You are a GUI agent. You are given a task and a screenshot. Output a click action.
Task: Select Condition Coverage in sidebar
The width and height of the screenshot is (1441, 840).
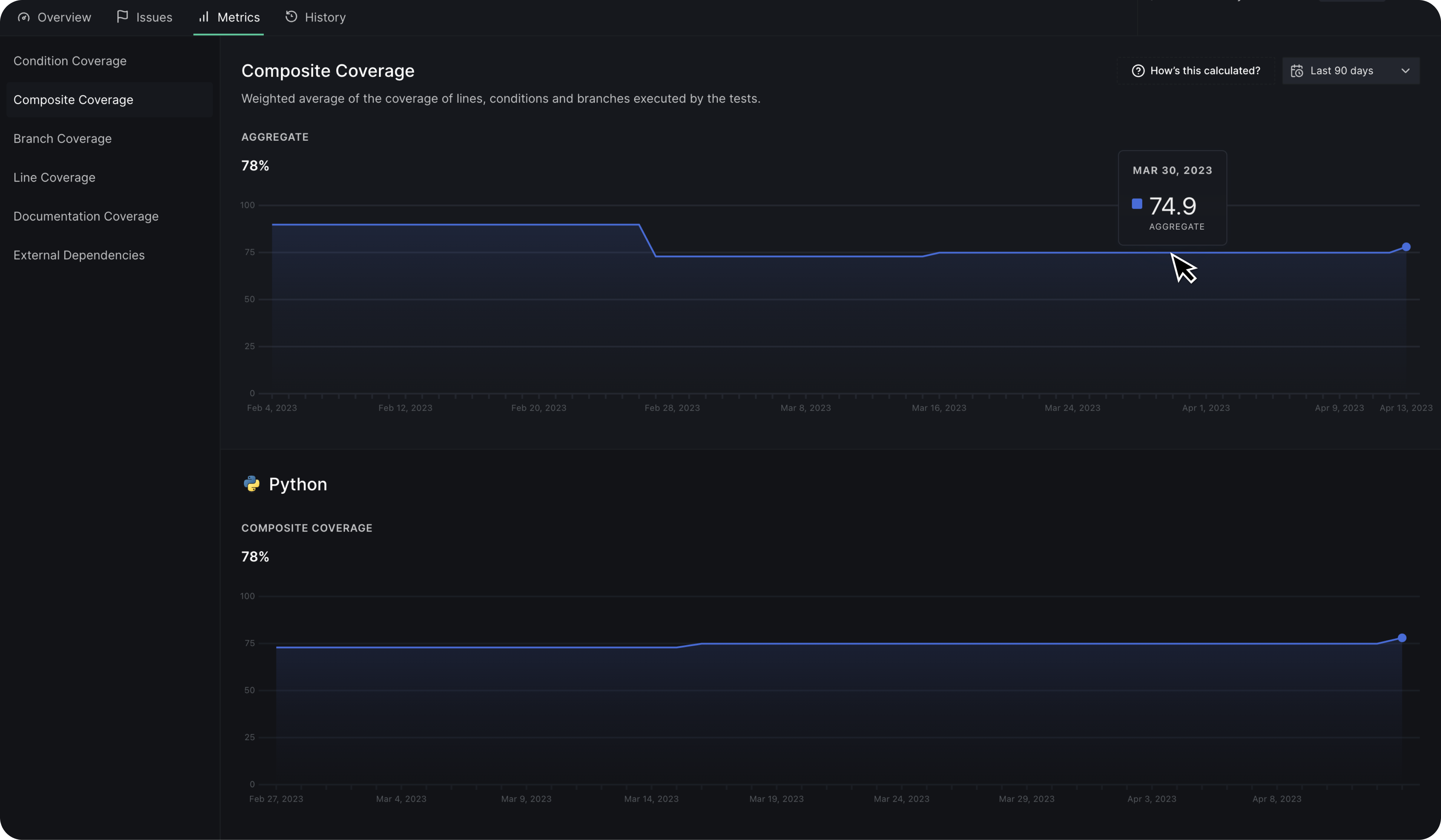(70, 61)
